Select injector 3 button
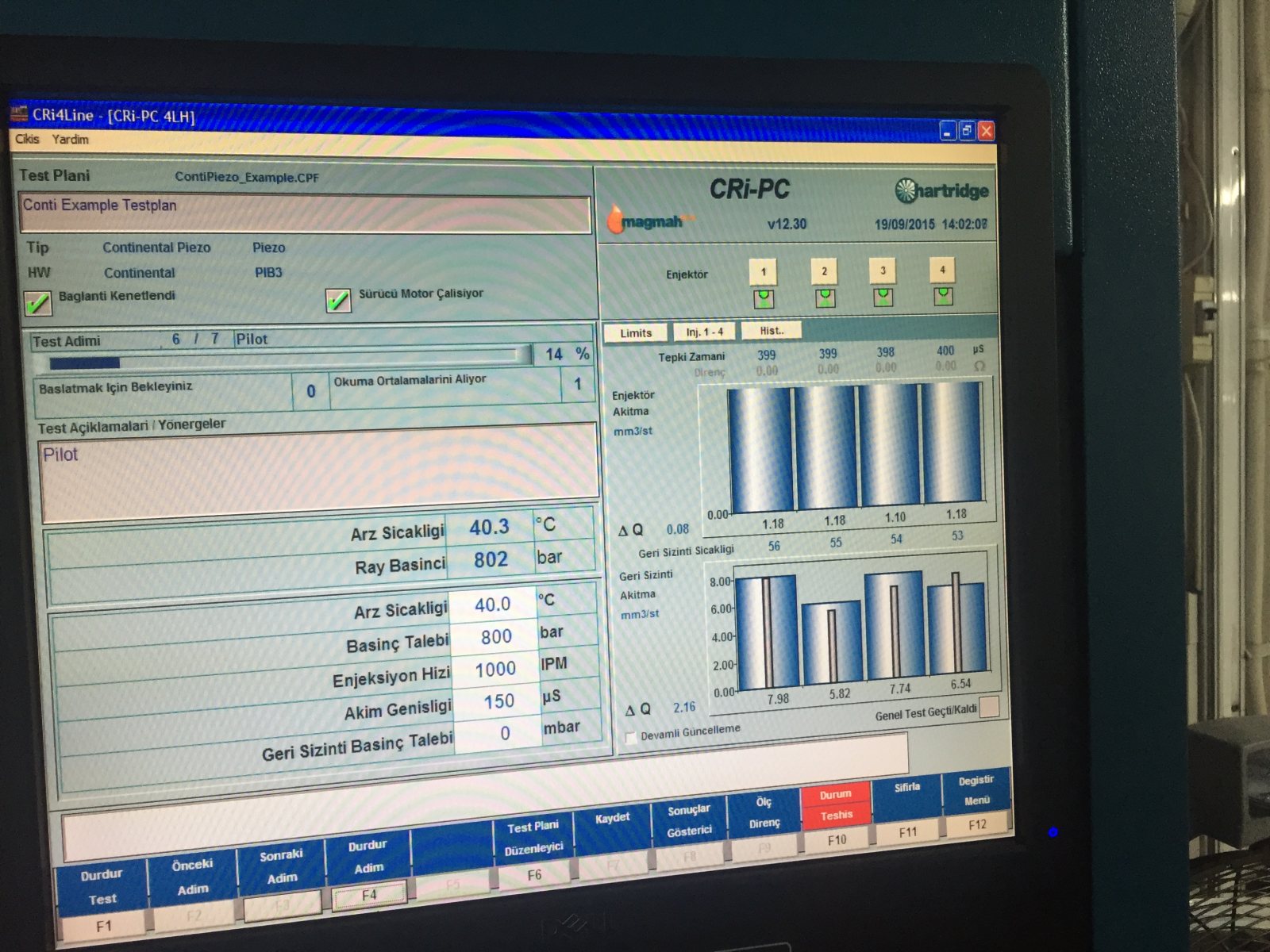 (883, 271)
